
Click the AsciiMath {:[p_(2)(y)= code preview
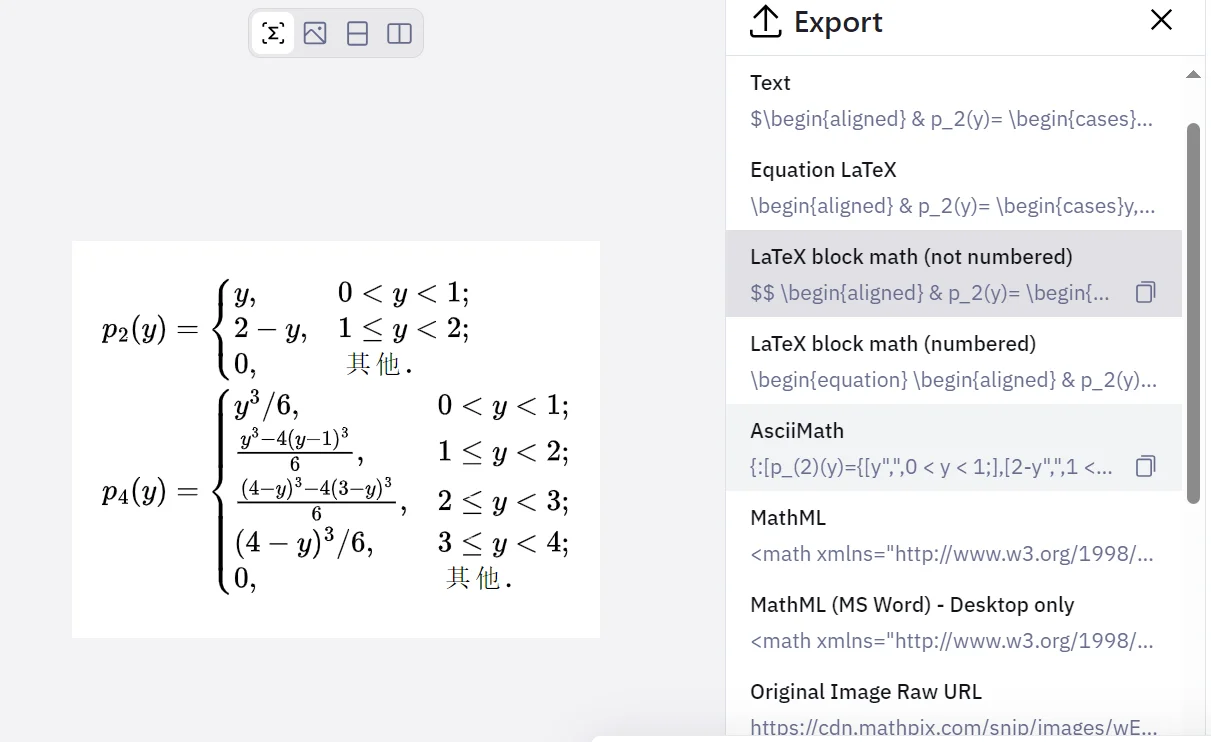click(x=931, y=467)
